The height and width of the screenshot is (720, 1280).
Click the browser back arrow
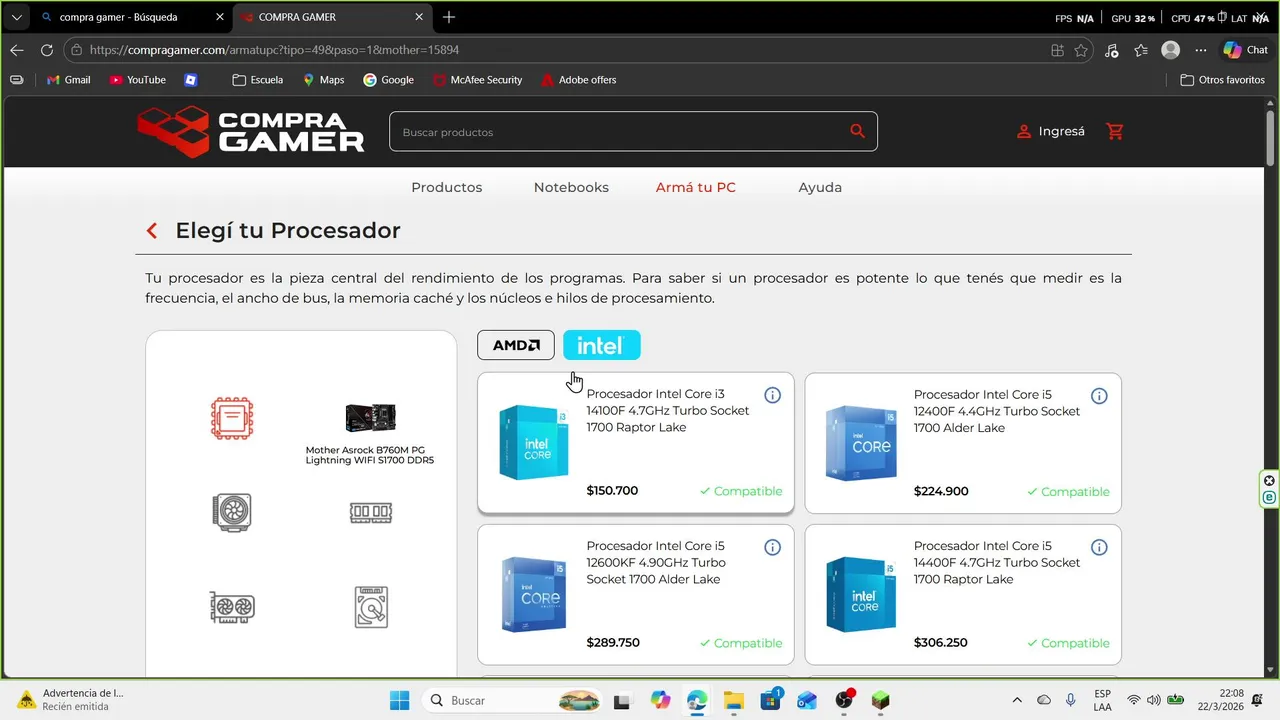point(17,50)
